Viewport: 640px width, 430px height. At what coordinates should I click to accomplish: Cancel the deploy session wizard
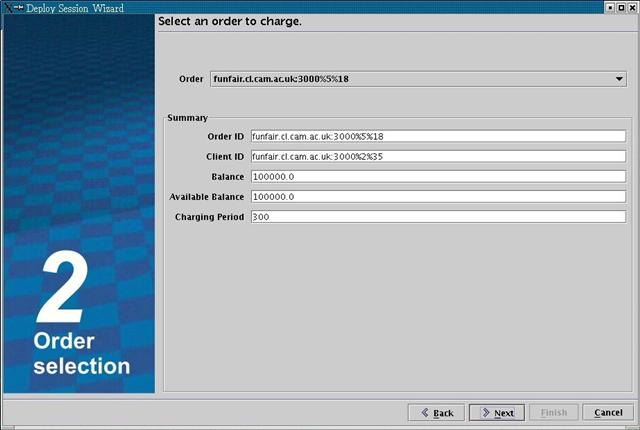tap(608, 412)
